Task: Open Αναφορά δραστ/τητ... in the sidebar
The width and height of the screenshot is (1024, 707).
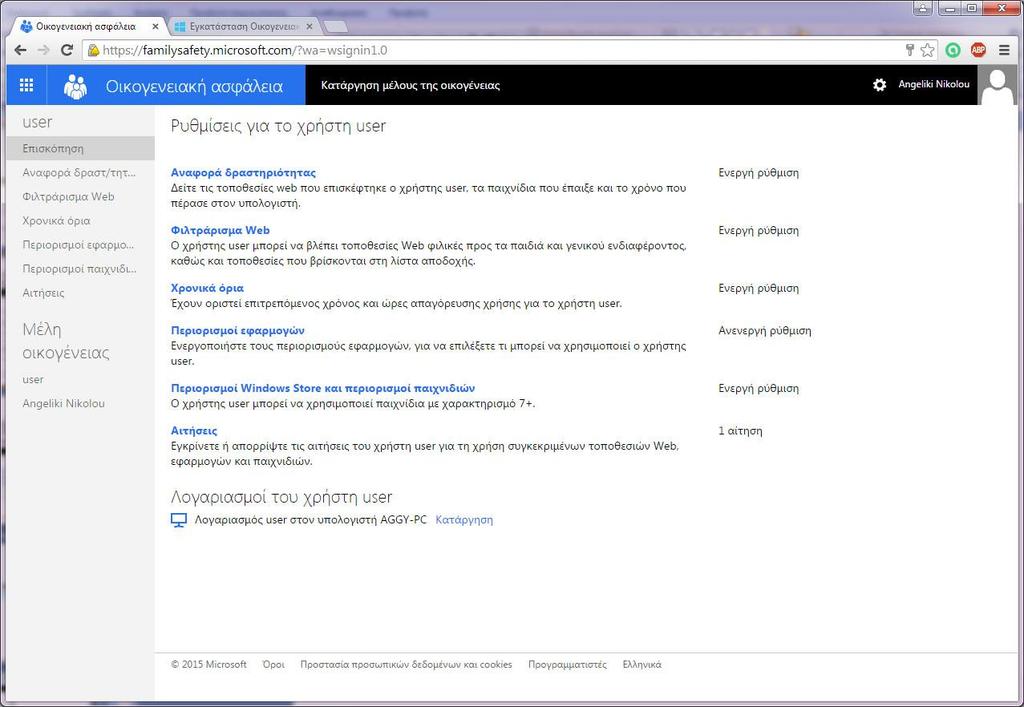Action: (79, 172)
